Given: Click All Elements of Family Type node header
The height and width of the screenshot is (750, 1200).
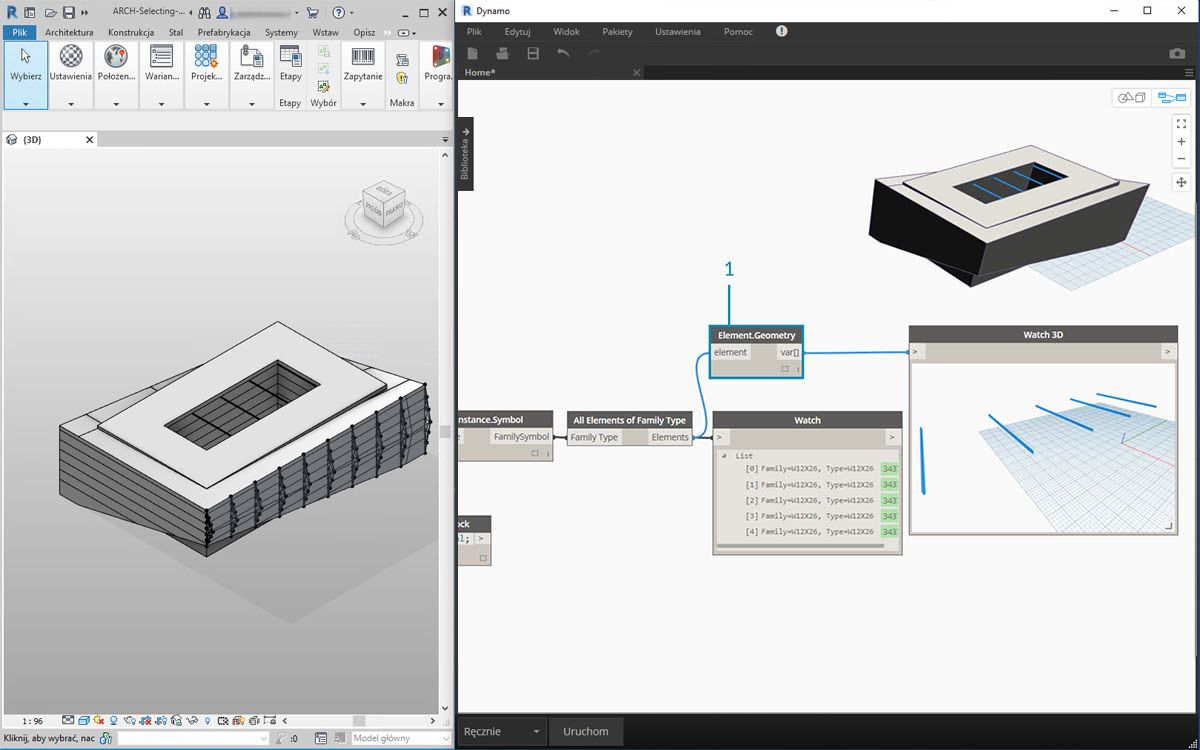Looking at the screenshot, I should (x=629, y=420).
